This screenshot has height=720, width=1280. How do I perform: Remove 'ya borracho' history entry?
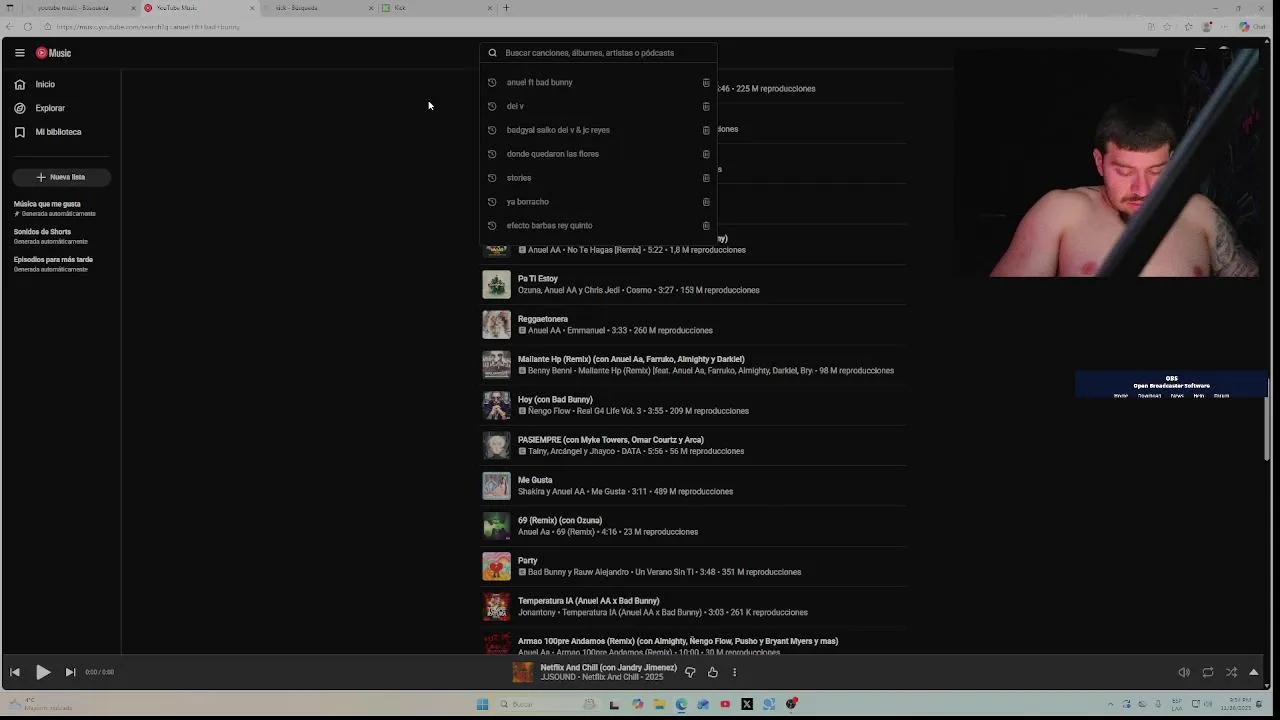(706, 202)
